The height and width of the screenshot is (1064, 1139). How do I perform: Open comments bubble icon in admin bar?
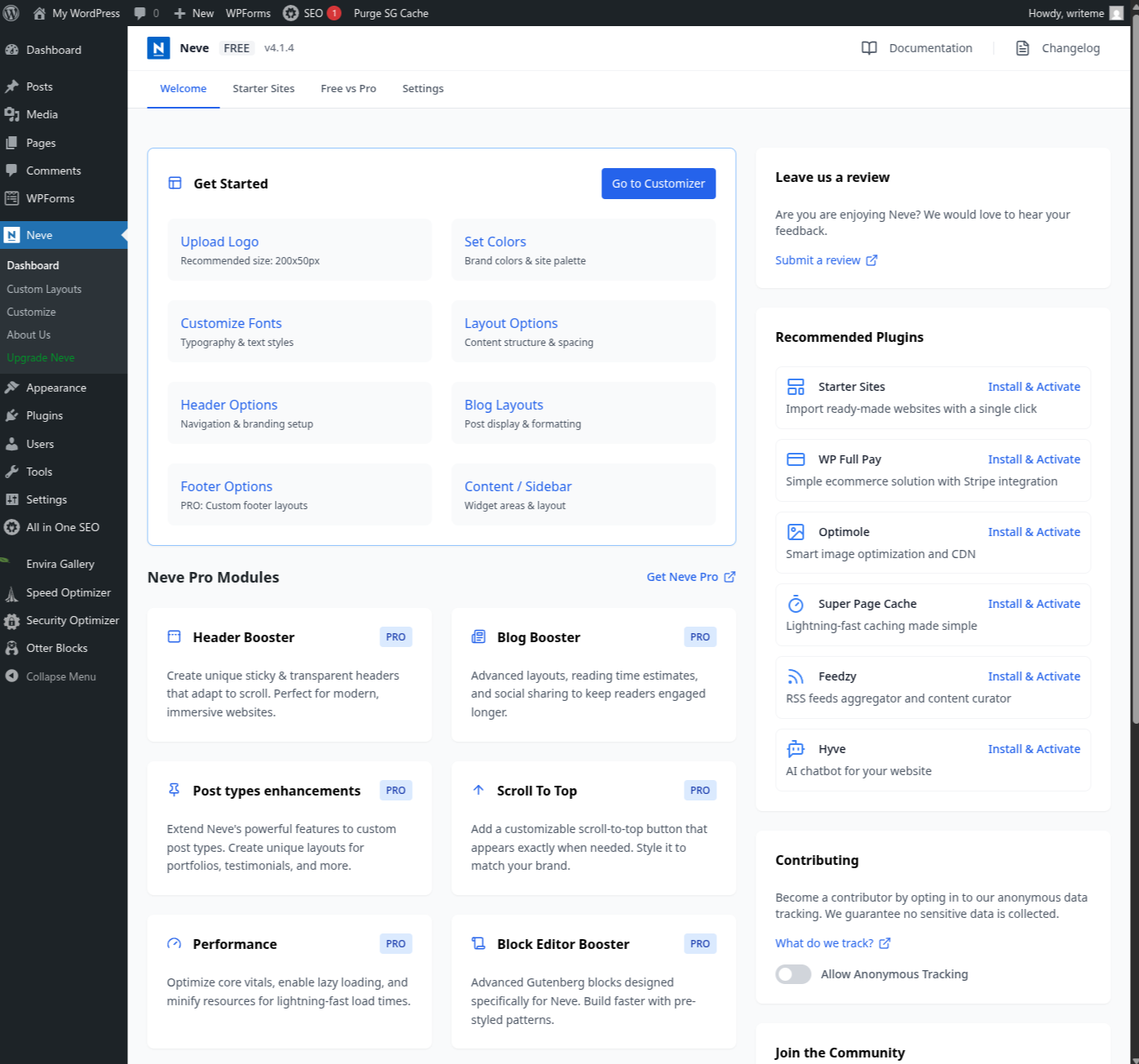140,13
